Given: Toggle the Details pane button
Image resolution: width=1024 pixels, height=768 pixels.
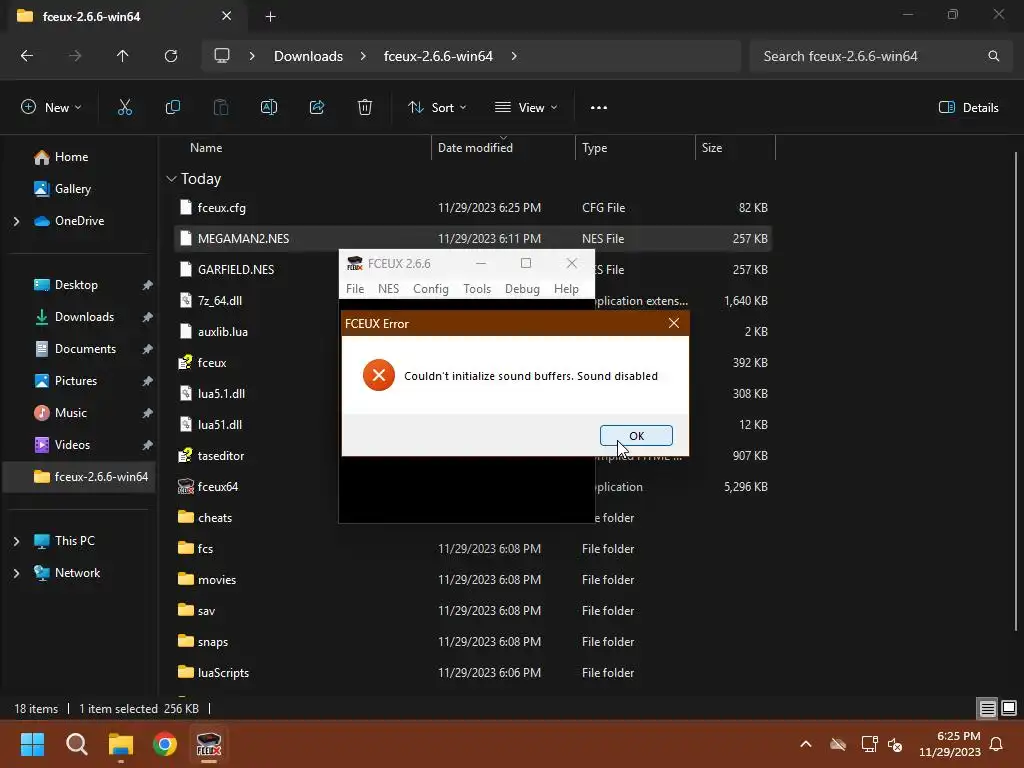Looking at the screenshot, I should 968,108.
